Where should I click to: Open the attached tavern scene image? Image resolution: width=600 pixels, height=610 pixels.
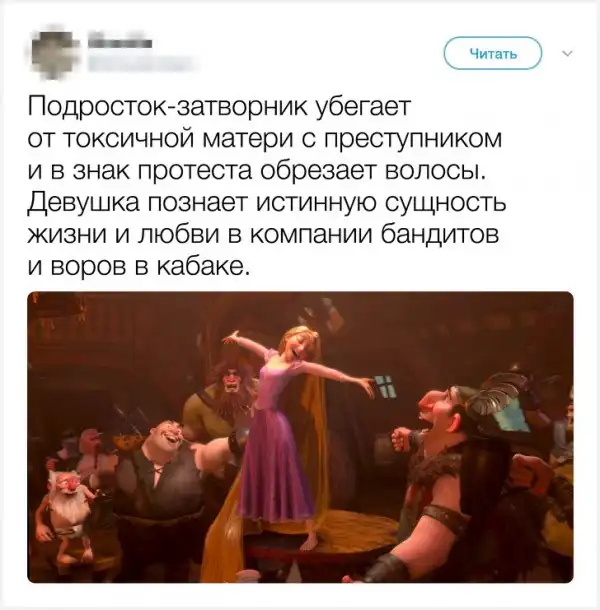point(300,437)
